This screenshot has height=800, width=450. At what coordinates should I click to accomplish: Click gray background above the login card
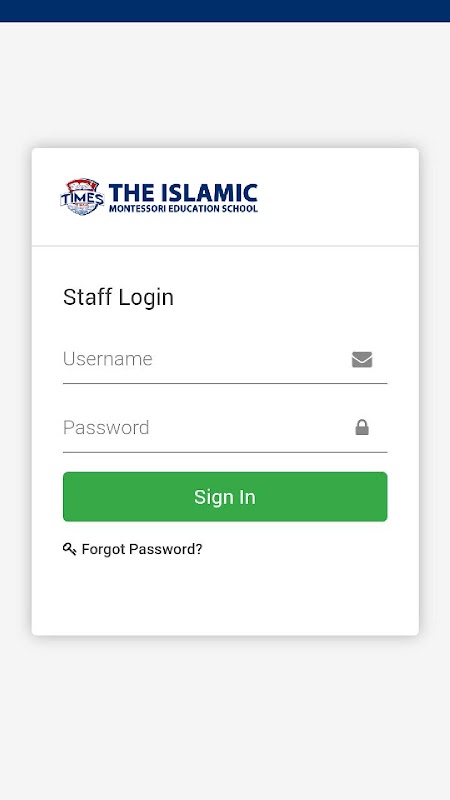[x=225, y=84]
